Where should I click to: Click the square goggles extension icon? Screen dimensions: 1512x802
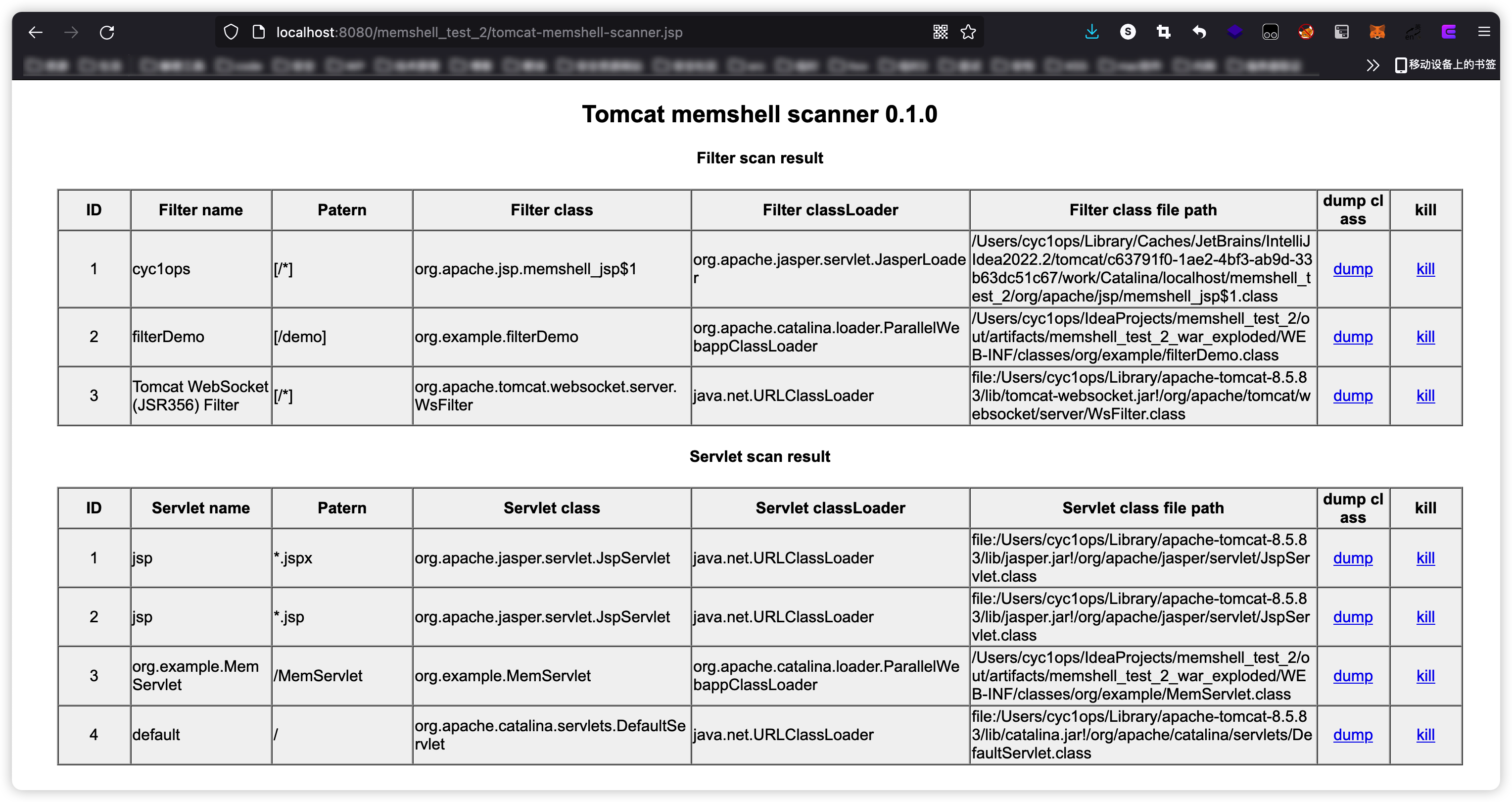pos(1270,32)
